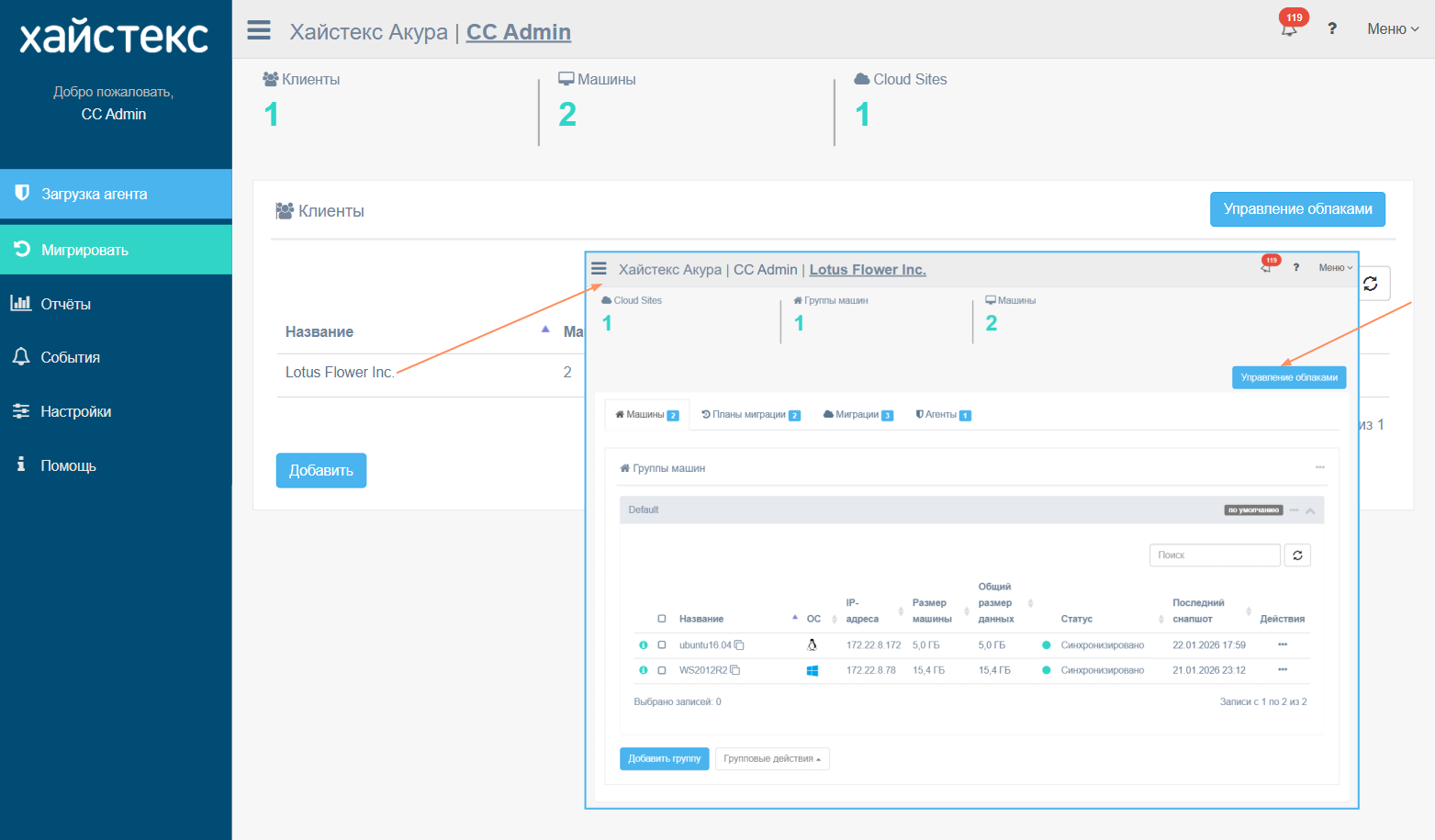This screenshot has height=840, width=1435.
Task: Open actions dots for ubuntu16.04 row
Action: tap(1282, 644)
